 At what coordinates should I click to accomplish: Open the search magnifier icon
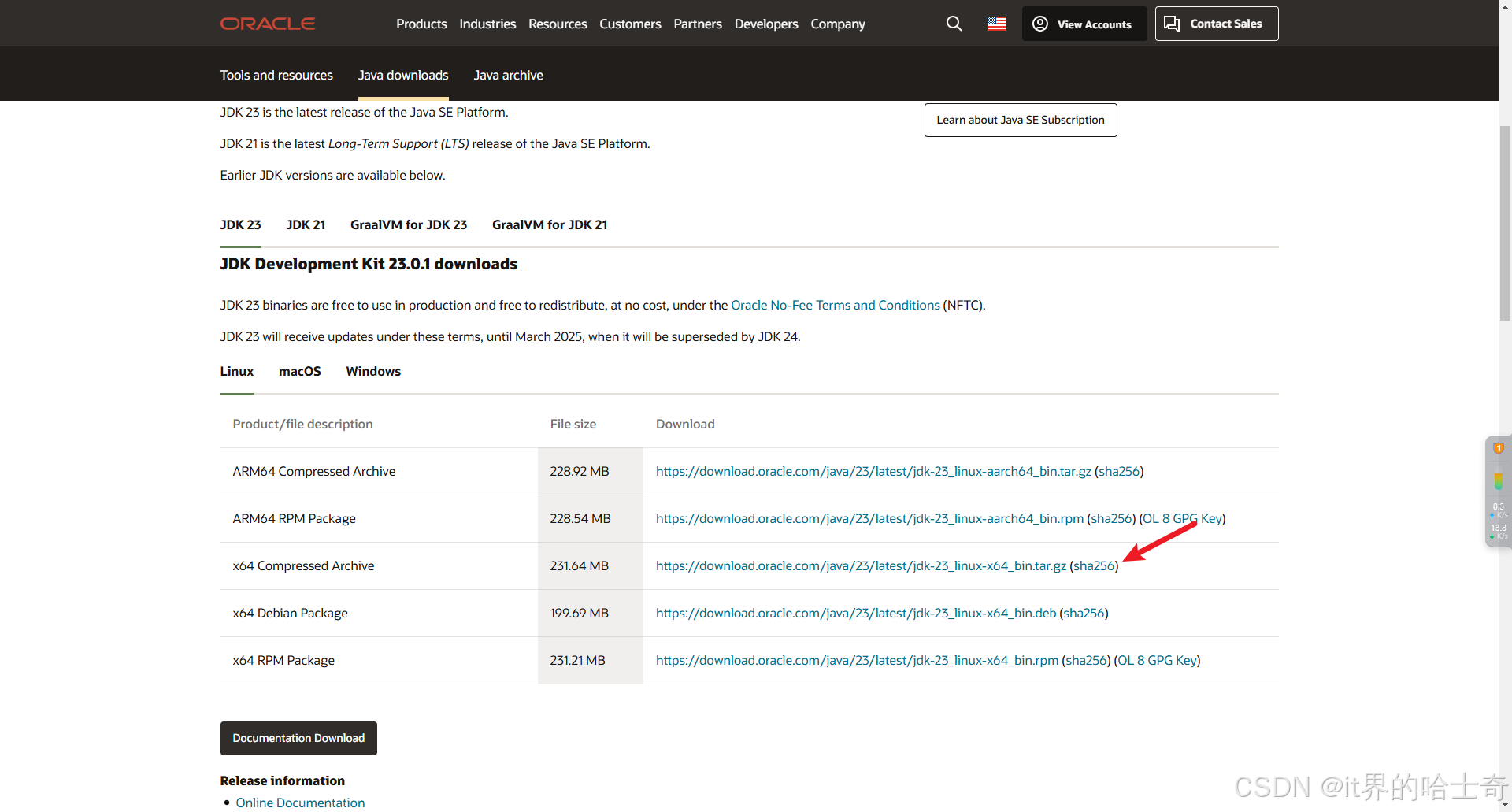(954, 24)
